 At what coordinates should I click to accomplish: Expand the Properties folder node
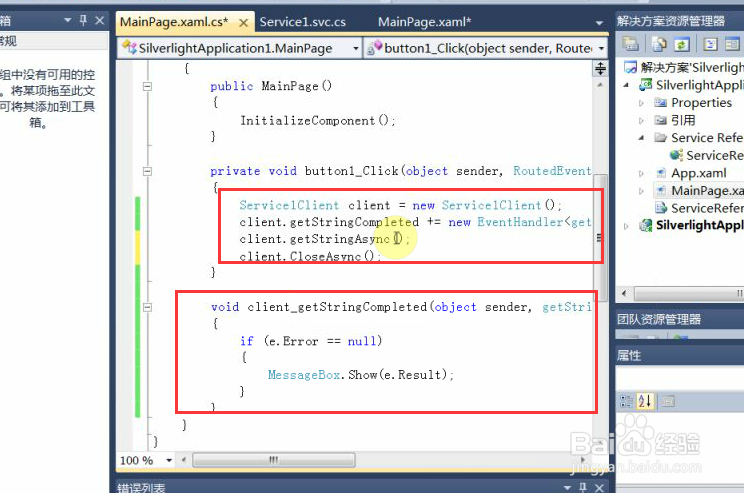click(641, 103)
